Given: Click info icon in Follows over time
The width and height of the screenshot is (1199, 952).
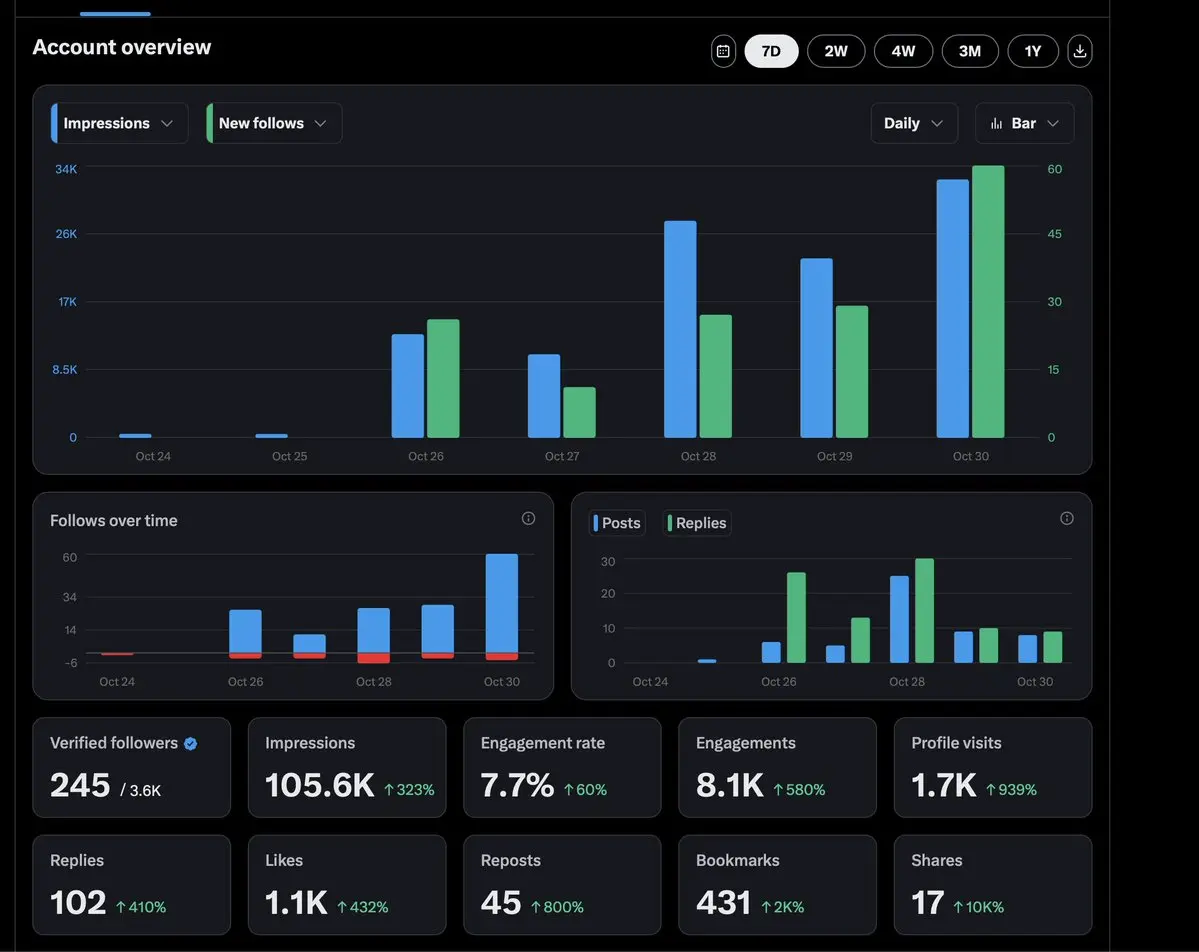Looking at the screenshot, I should point(528,518).
